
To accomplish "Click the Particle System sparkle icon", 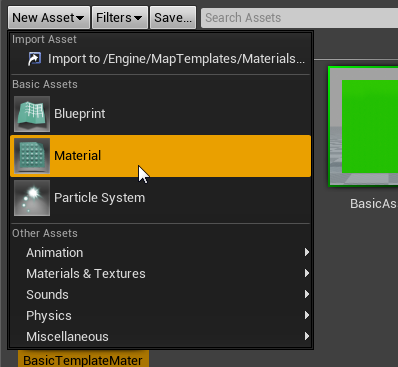I will click(x=32, y=198).
